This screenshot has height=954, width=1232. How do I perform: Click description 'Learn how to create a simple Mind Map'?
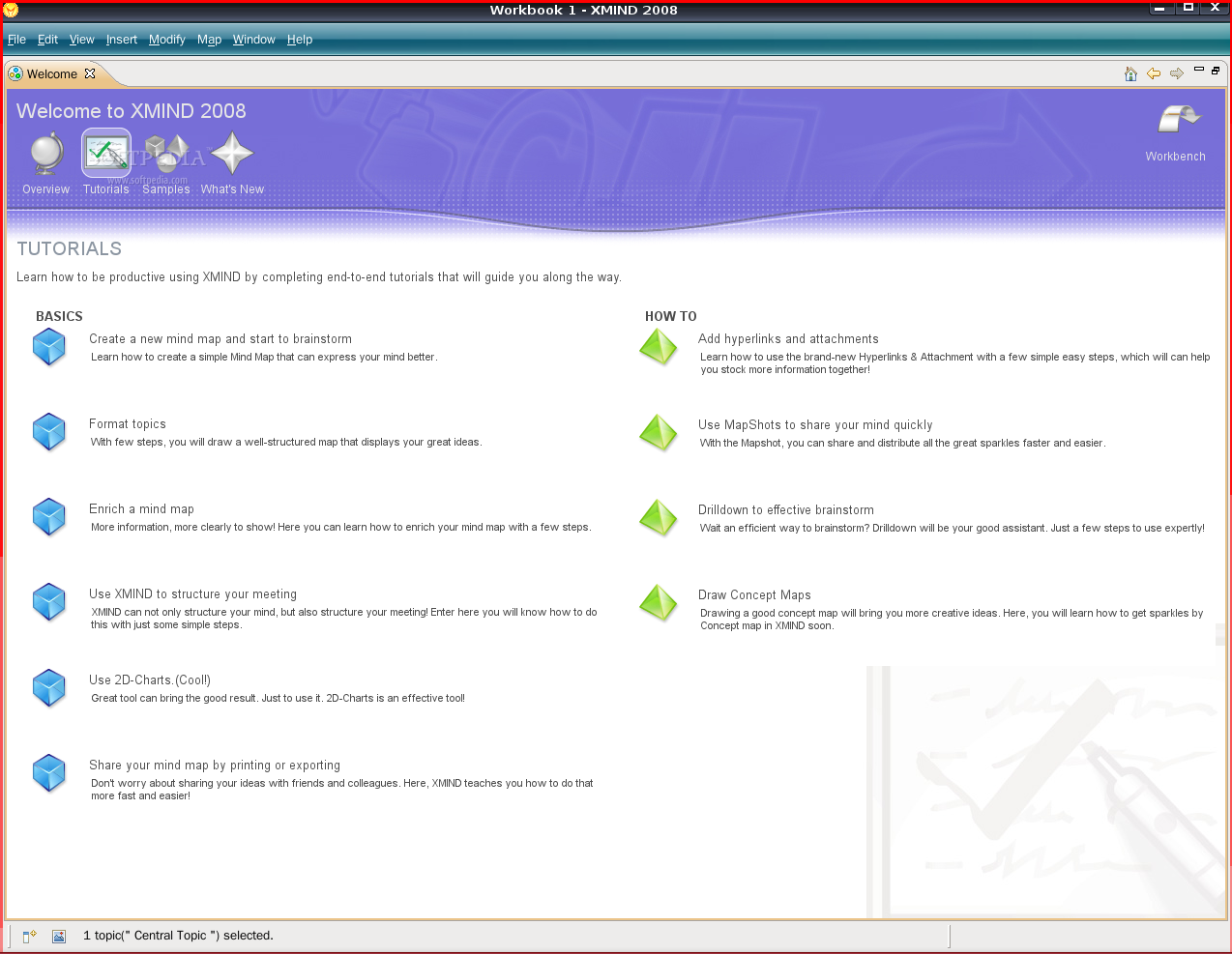point(264,357)
